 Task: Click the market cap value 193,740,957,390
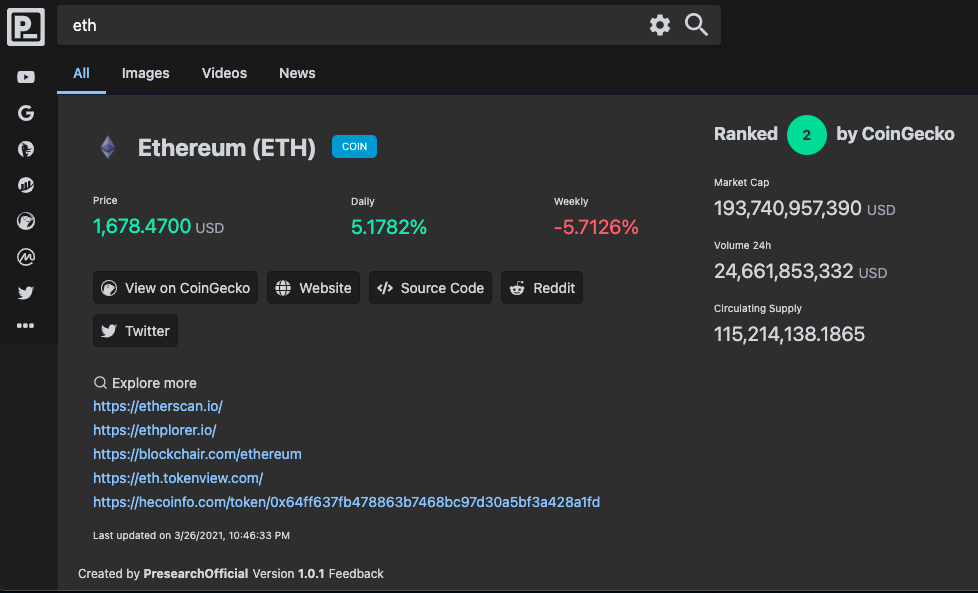[788, 208]
